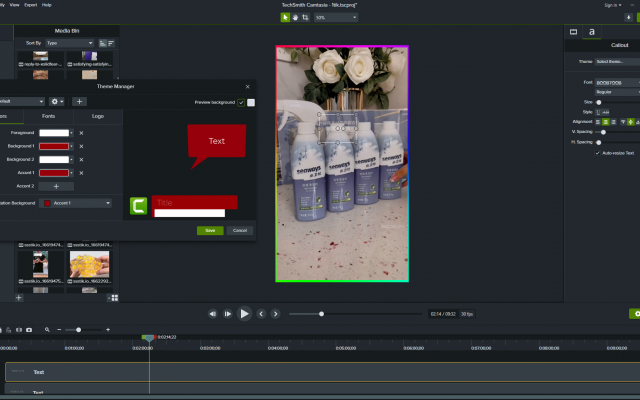Jump to next clip

click(x=276, y=314)
